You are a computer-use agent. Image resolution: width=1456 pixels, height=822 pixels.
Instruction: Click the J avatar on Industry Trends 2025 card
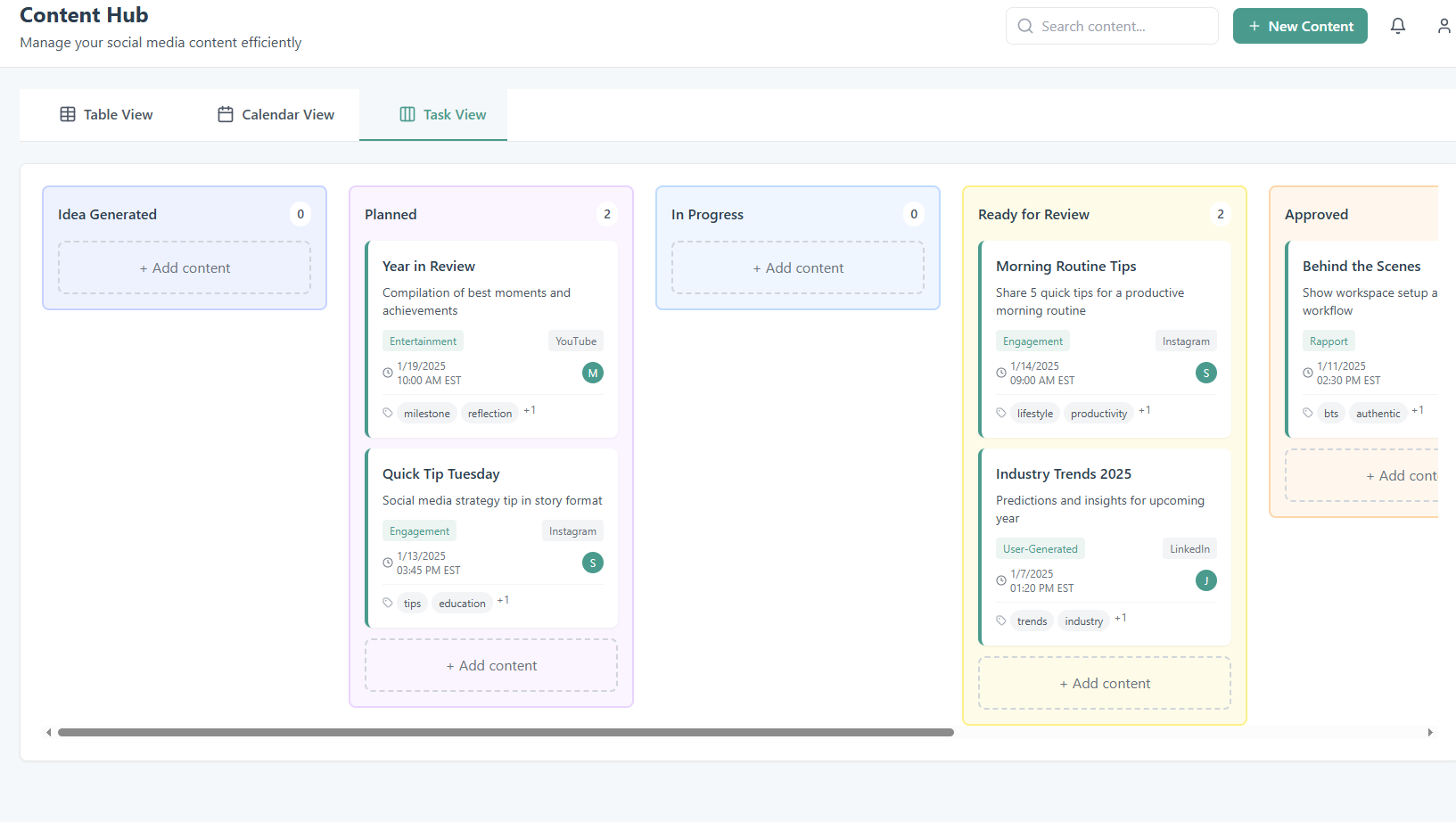(1205, 580)
